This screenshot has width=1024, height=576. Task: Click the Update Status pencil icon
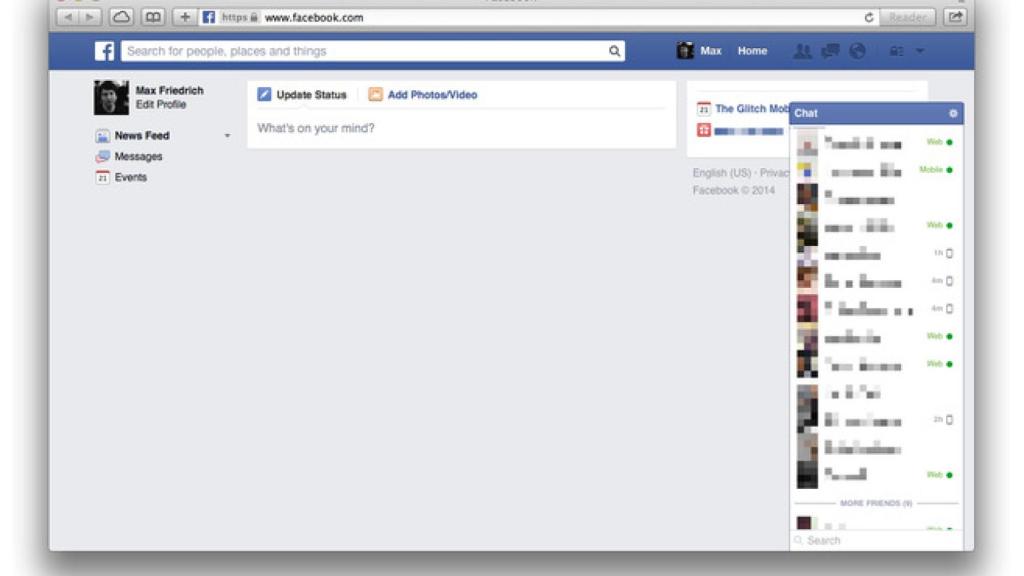[265, 93]
